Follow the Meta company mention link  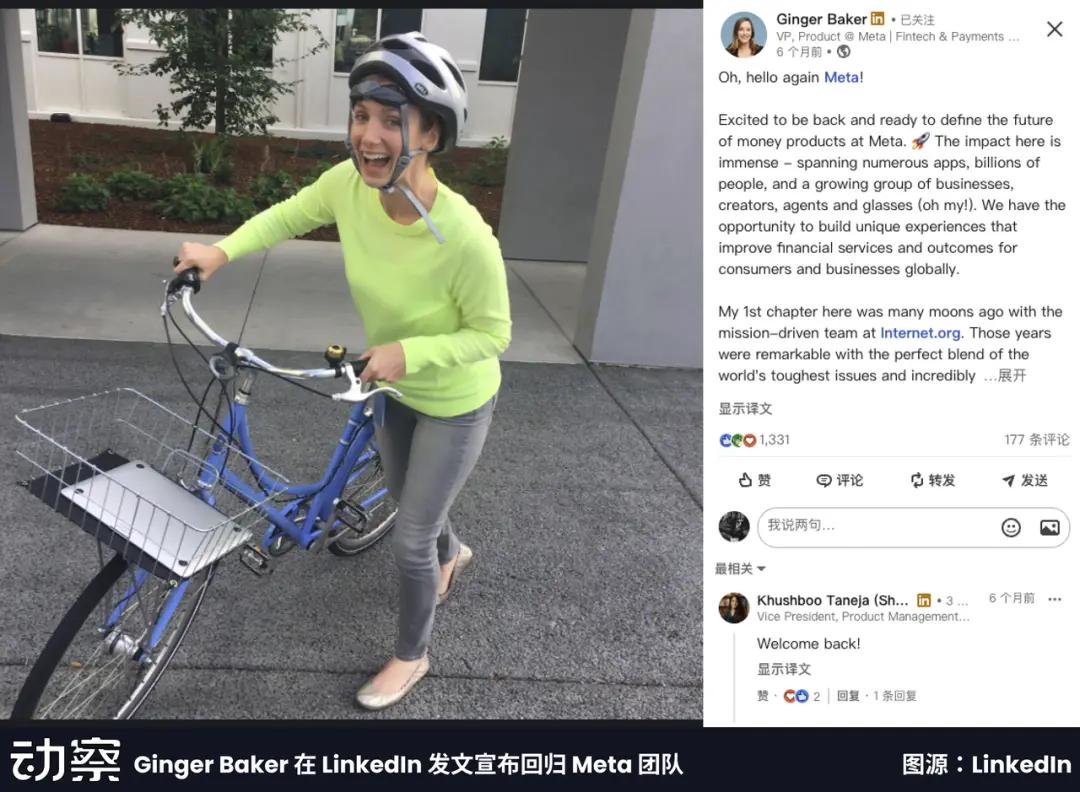(841, 77)
